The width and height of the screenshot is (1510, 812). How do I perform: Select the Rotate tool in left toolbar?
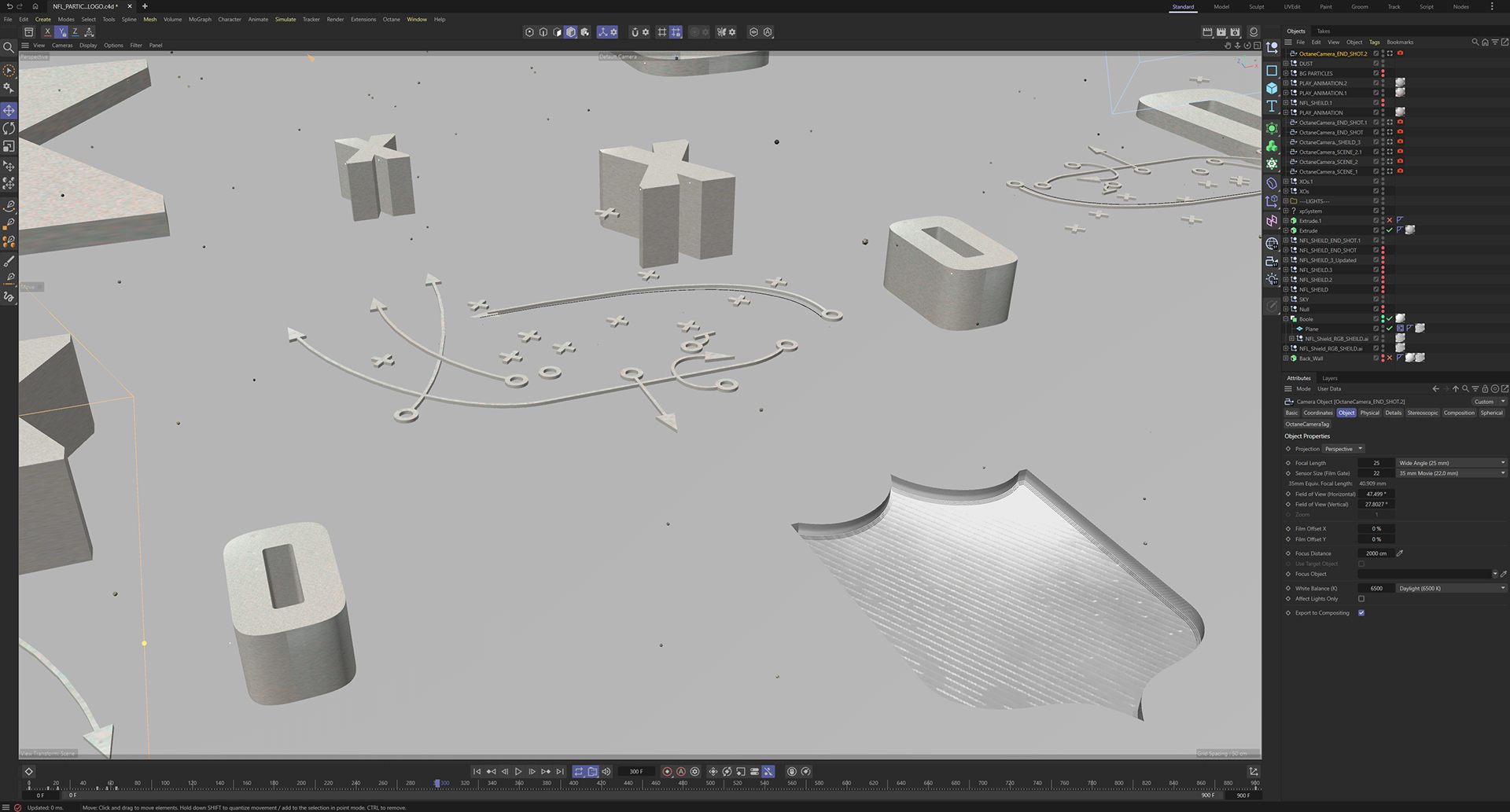9,128
